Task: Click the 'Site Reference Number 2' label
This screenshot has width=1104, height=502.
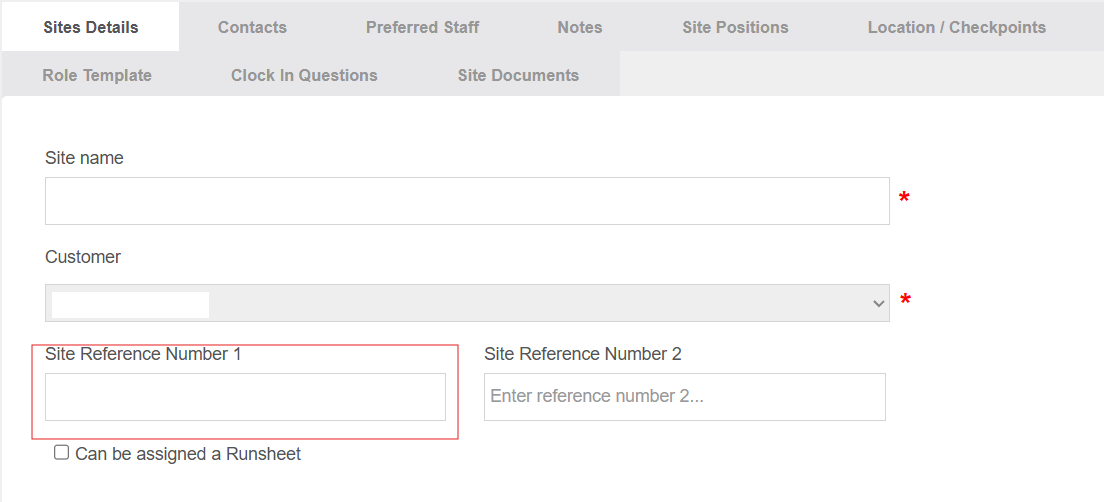Action: coord(583,353)
